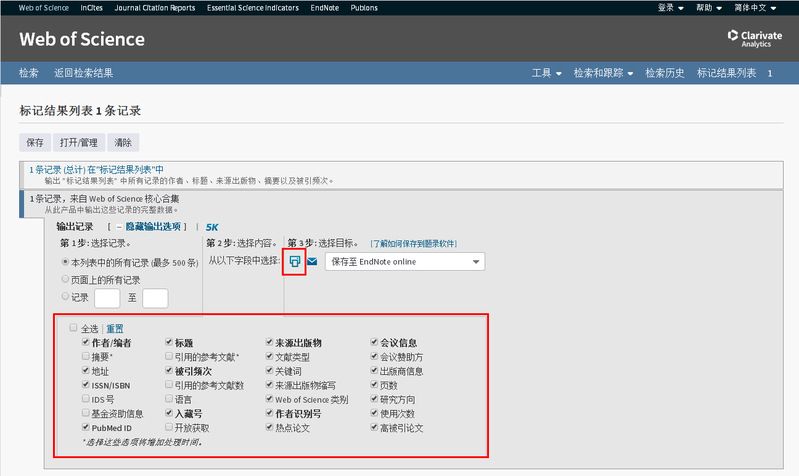Click the 重置 reset link
Image resolution: width=799 pixels, height=476 pixels.
[x=115, y=329]
